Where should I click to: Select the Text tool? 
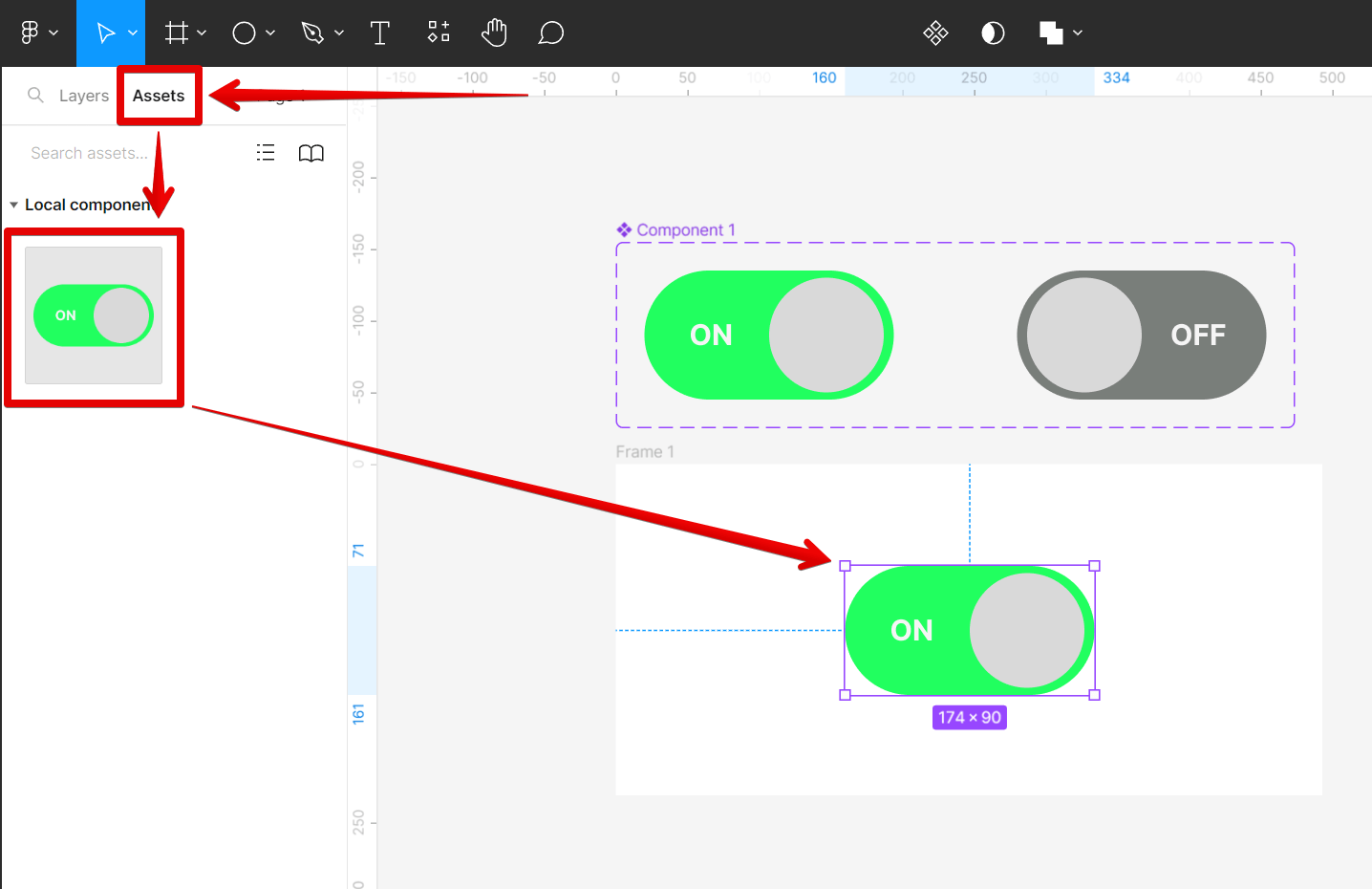tap(380, 32)
